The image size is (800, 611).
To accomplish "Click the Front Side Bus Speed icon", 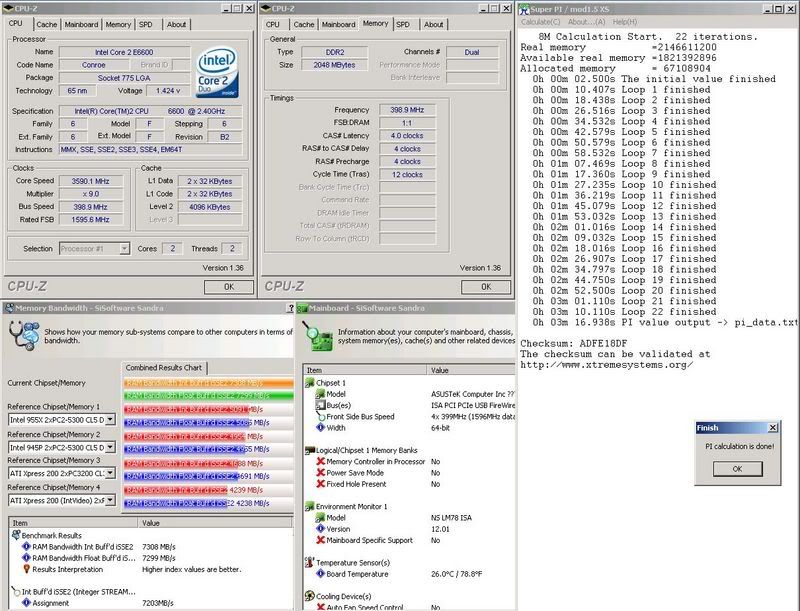I will click(x=320, y=417).
